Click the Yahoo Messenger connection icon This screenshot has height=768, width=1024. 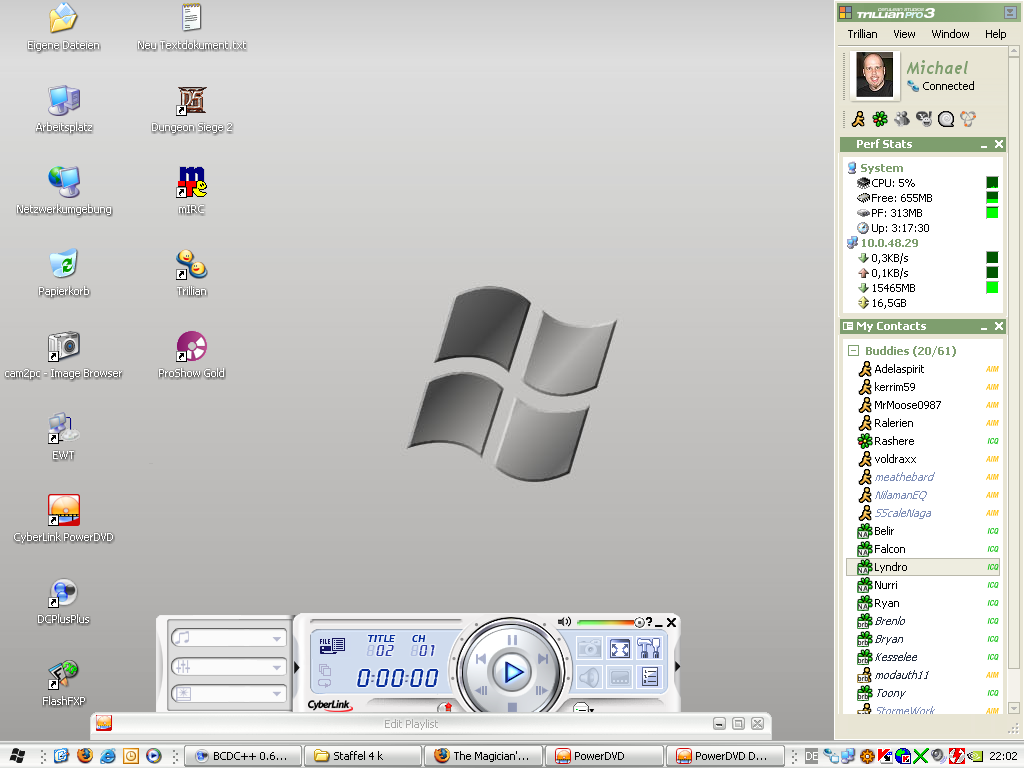tap(923, 119)
